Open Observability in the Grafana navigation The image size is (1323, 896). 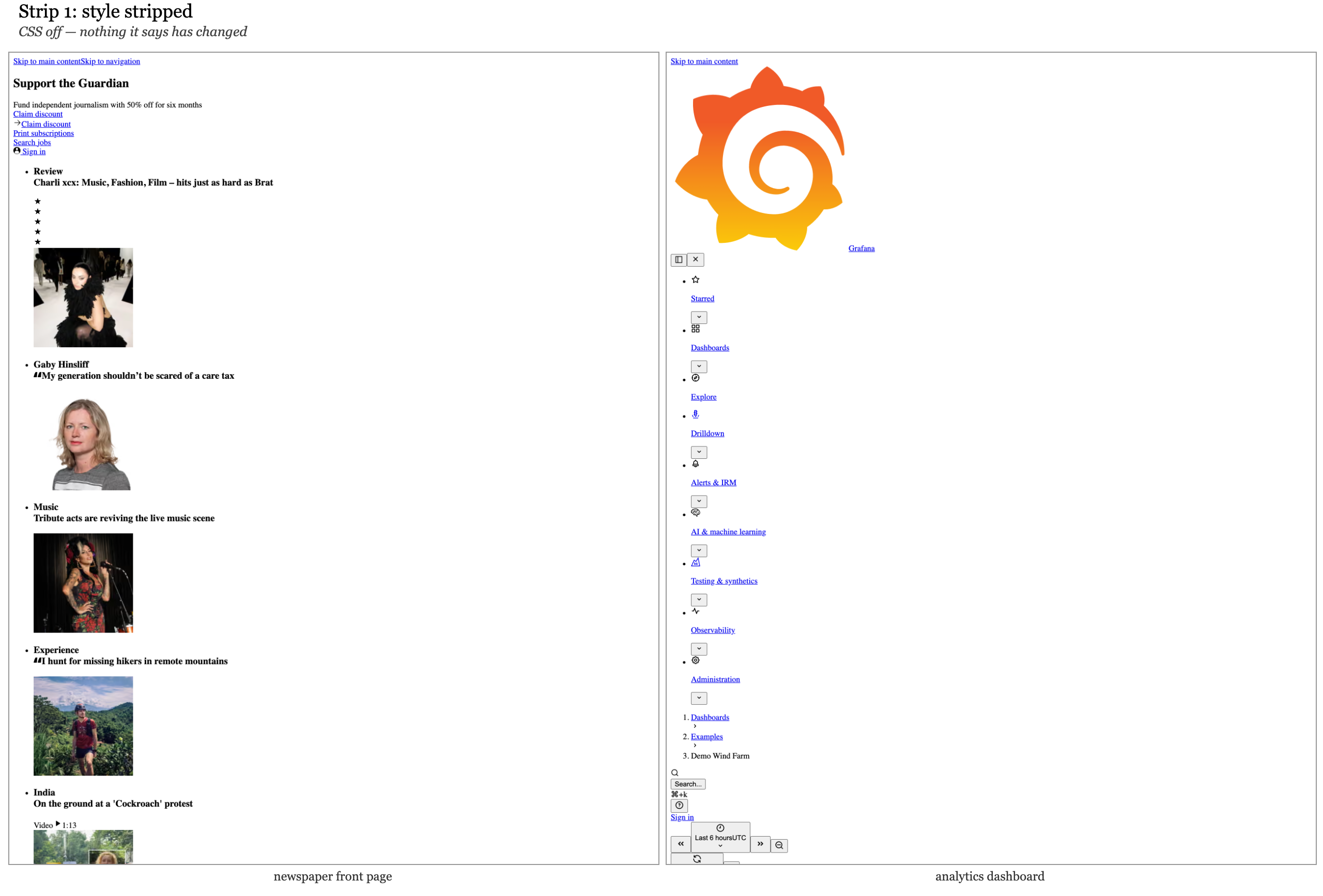pyautogui.click(x=713, y=630)
